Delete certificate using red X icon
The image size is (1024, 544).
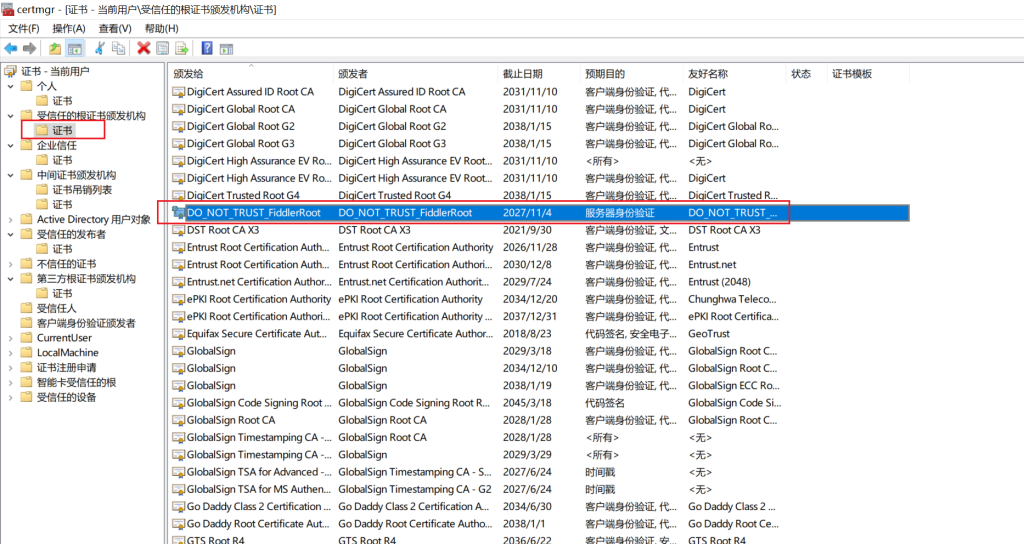tap(144, 48)
